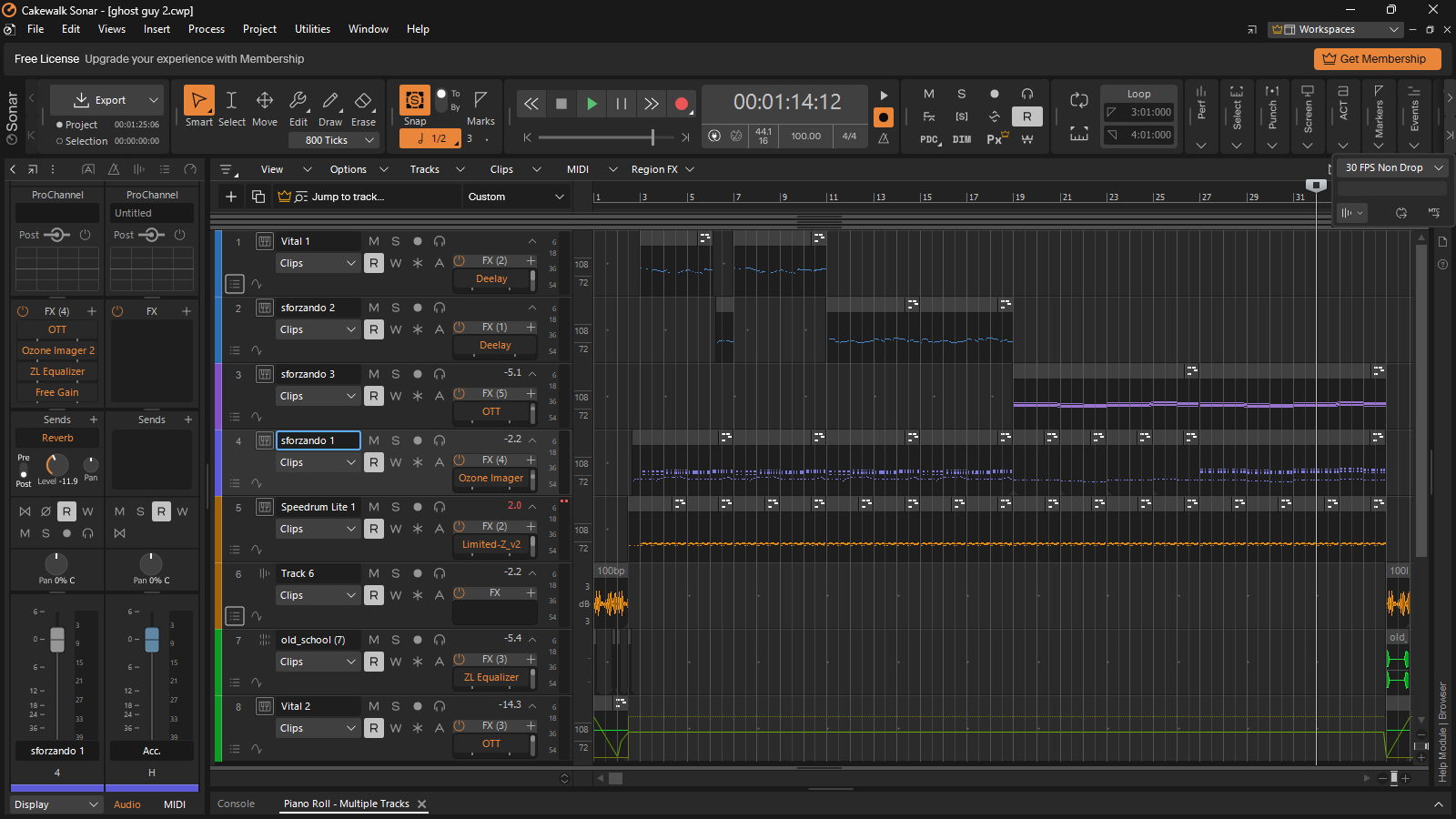Collapse the Speedrum Lite 1 track
This screenshot has height=819, width=1456.
pos(532,507)
